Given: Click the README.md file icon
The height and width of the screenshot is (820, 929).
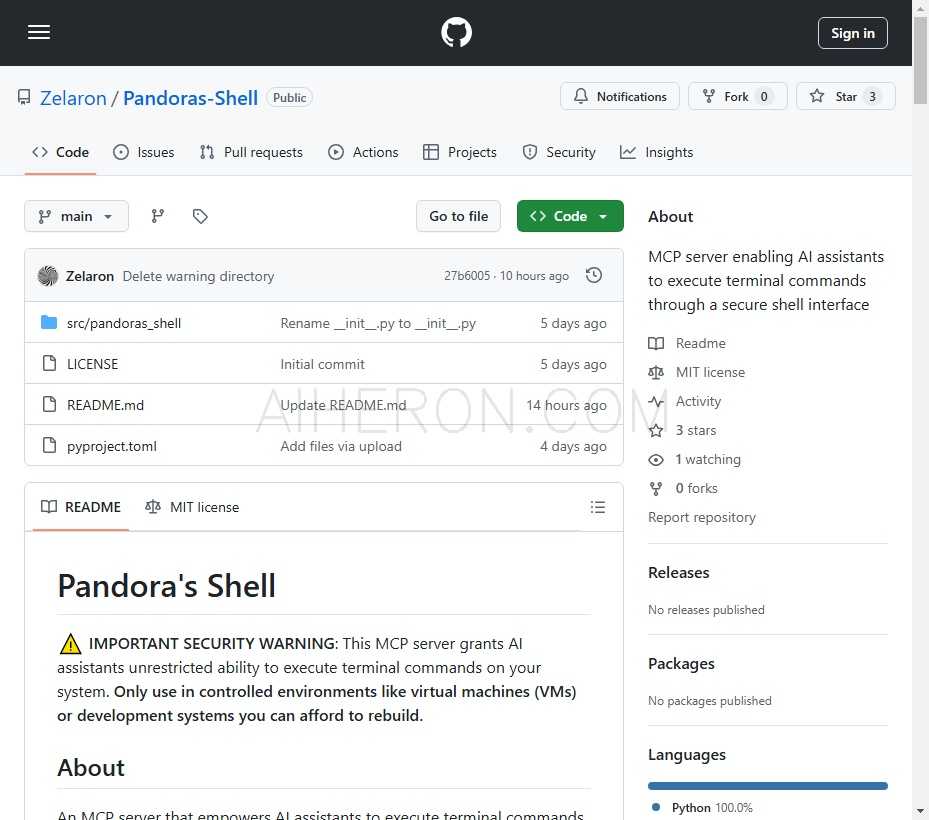Looking at the screenshot, I should coord(49,404).
